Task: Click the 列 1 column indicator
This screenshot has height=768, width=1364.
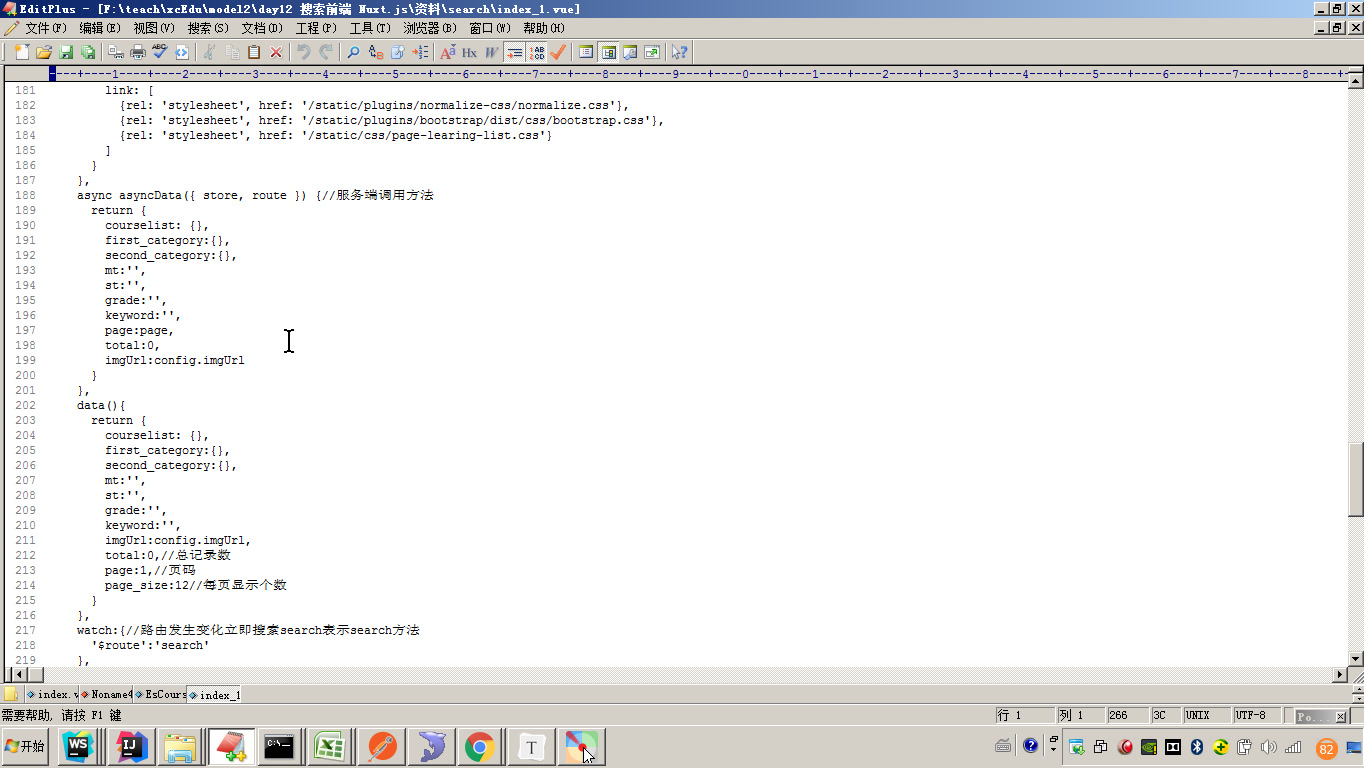Action: (1080, 715)
